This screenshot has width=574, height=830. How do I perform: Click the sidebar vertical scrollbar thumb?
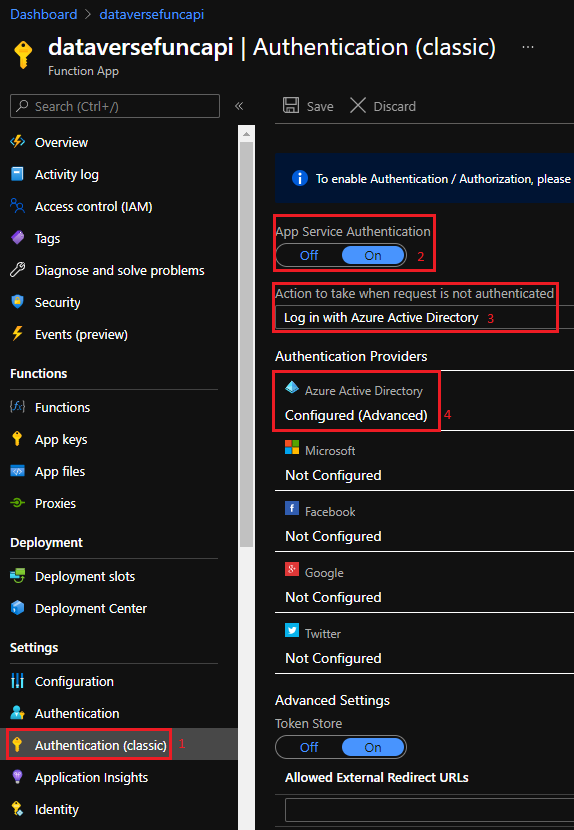click(246, 344)
